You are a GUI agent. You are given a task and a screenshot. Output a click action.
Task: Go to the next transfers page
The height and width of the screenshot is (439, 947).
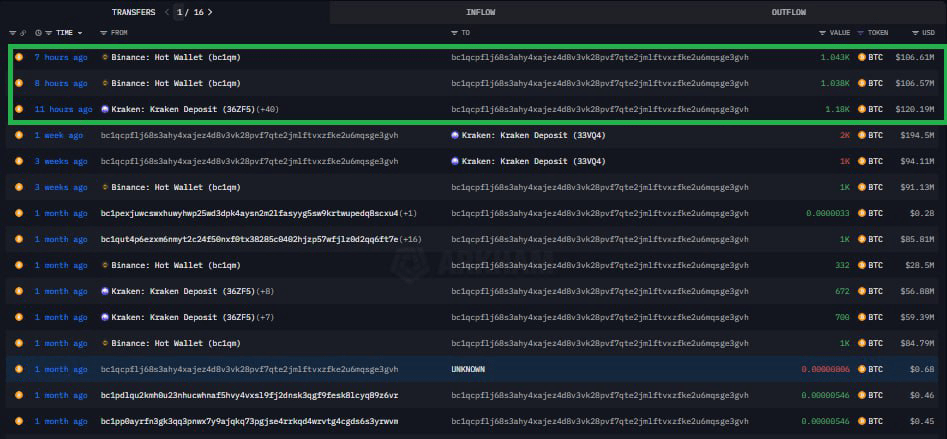[x=210, y=12]
